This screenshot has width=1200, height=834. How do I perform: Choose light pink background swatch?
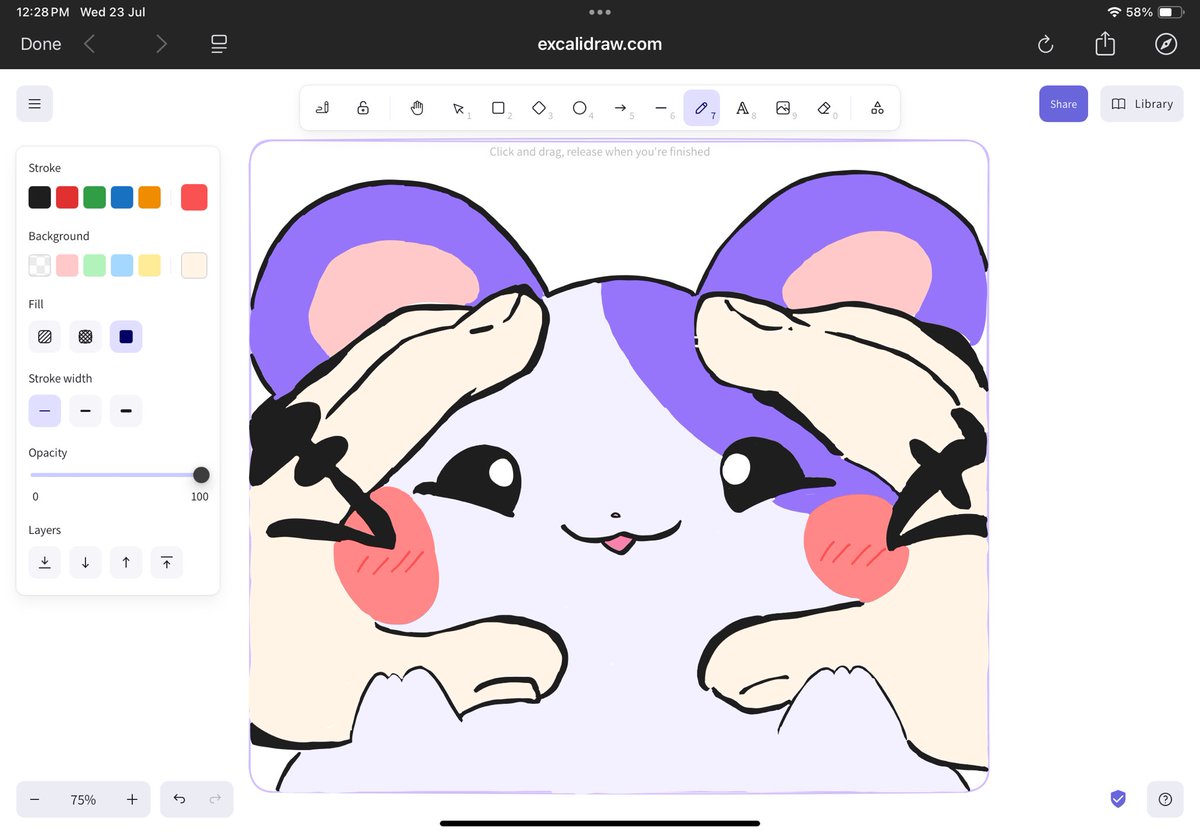pyautogui.click(x=67, y=265)
